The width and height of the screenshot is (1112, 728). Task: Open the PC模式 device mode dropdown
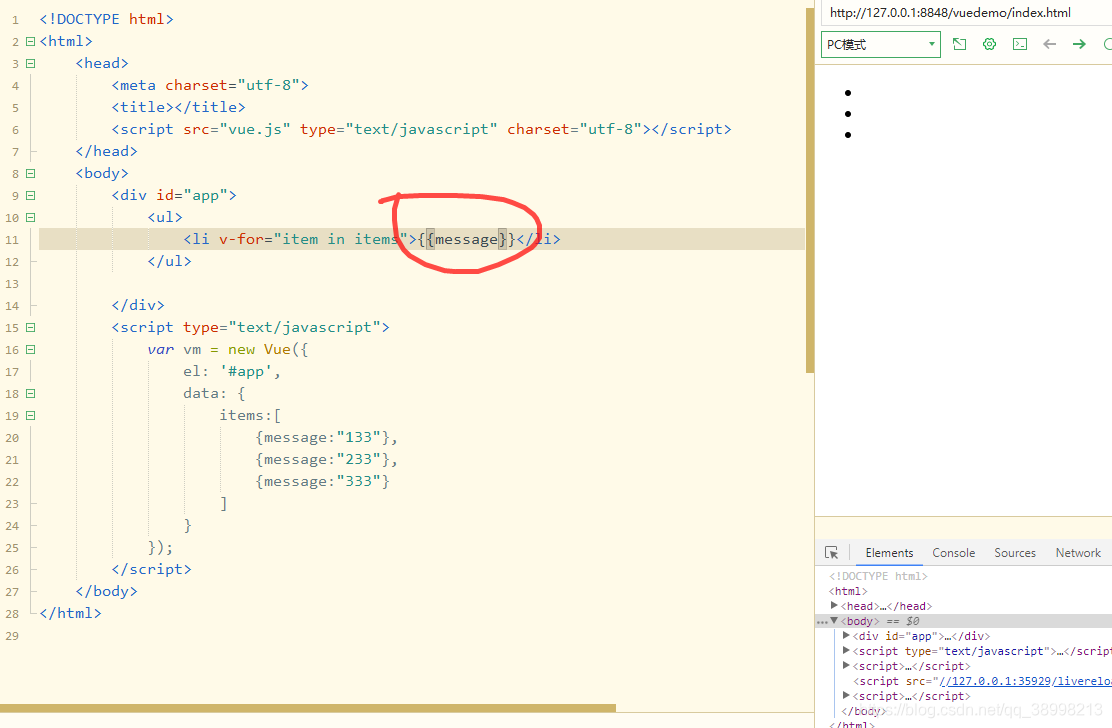point(881,44)
